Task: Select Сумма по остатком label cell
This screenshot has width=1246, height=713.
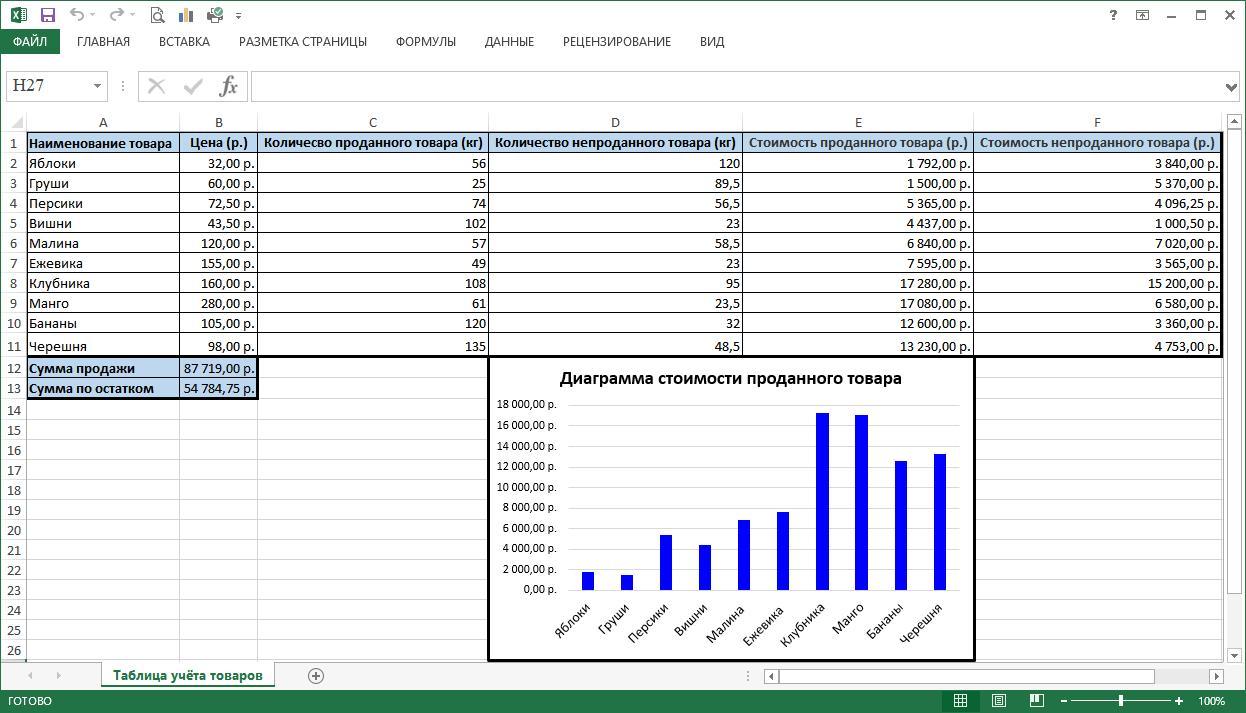Action: 103,388
